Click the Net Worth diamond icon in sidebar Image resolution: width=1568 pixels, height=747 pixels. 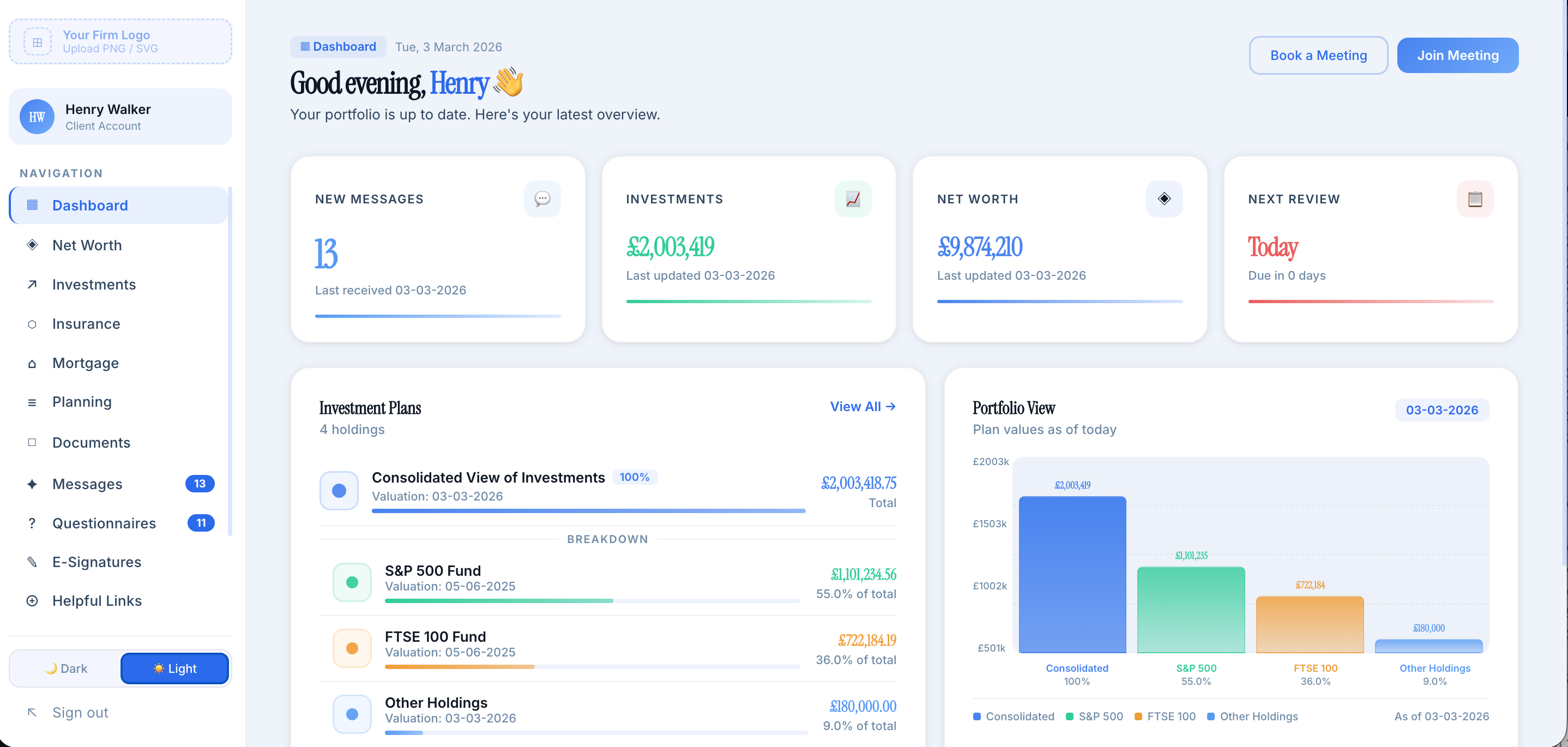click(x=32, y=245)
